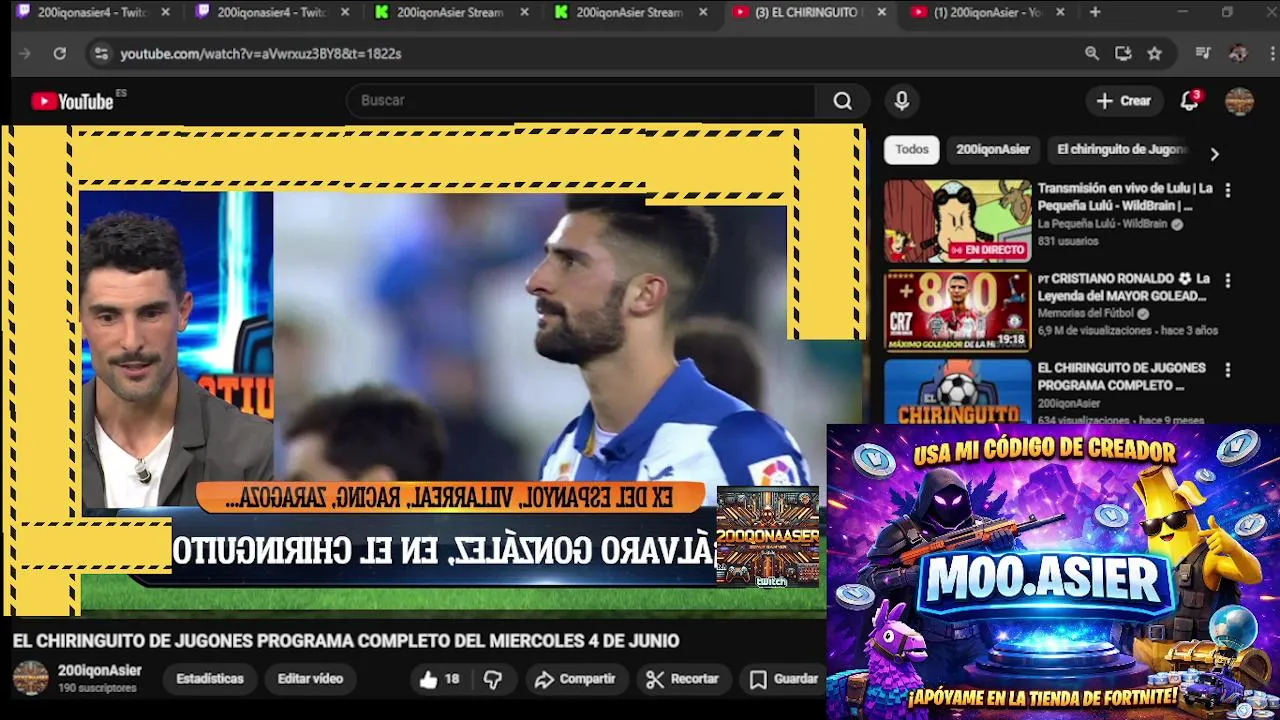1280x720 pixels.
Task: Dislike the video with thumbs down
Action: pos(493,679)
